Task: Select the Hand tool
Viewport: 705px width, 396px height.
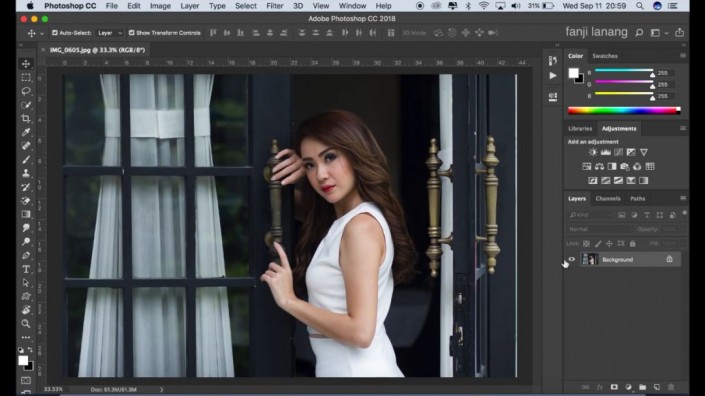Action: click(x=26, y=310)
